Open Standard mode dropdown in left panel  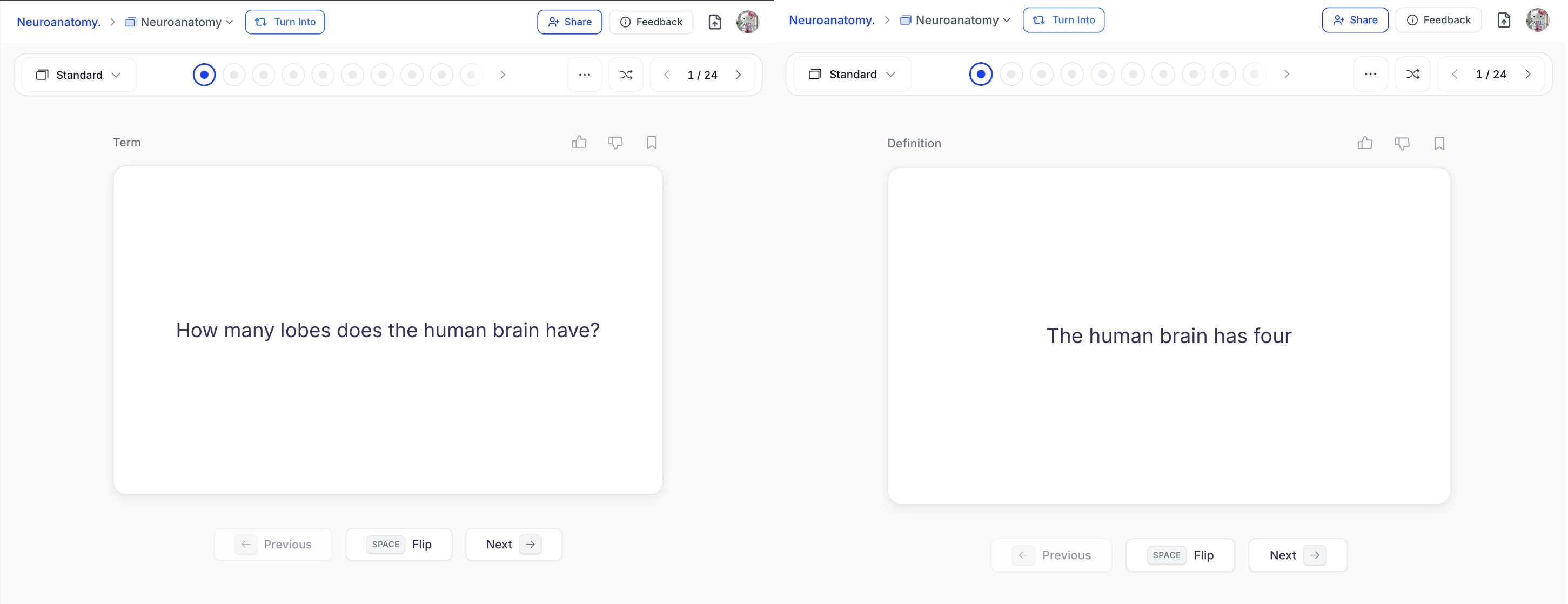coord(78,75)
